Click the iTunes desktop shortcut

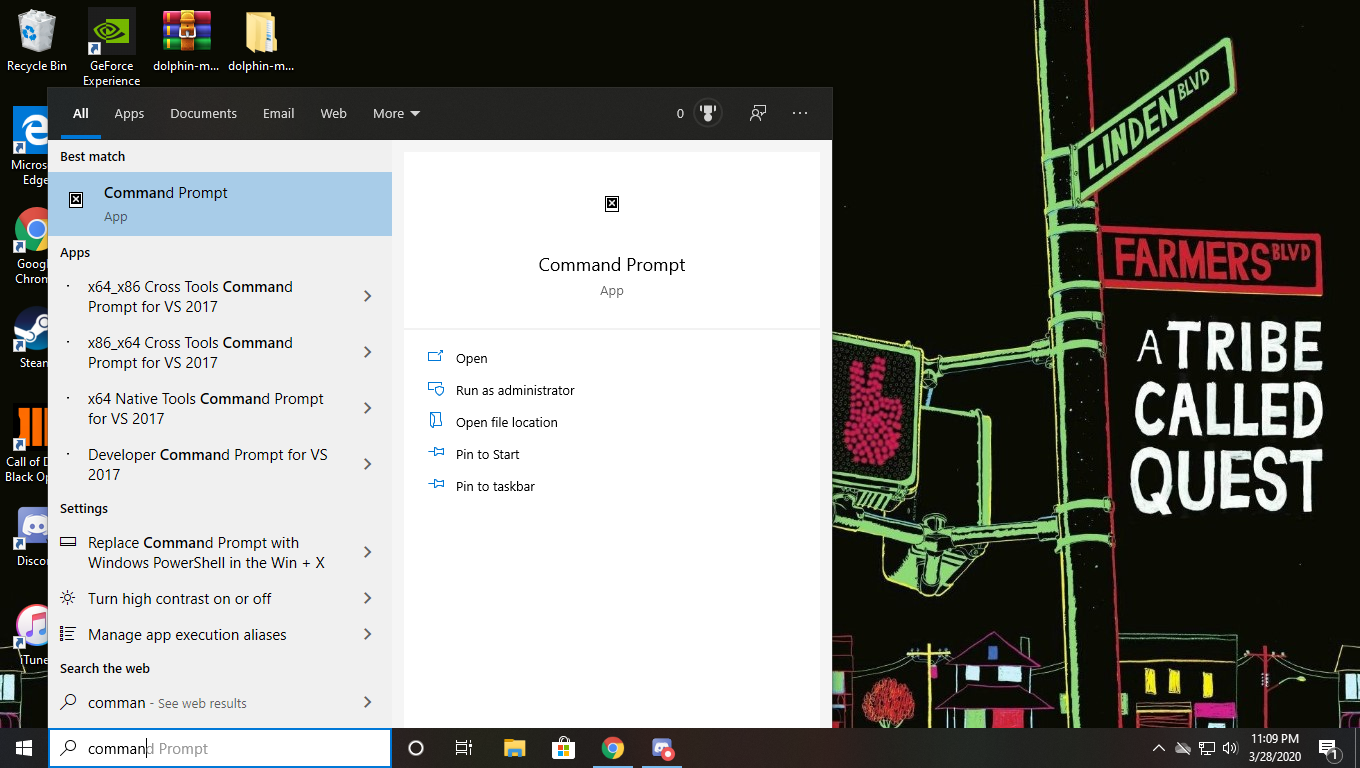[31, 636]
